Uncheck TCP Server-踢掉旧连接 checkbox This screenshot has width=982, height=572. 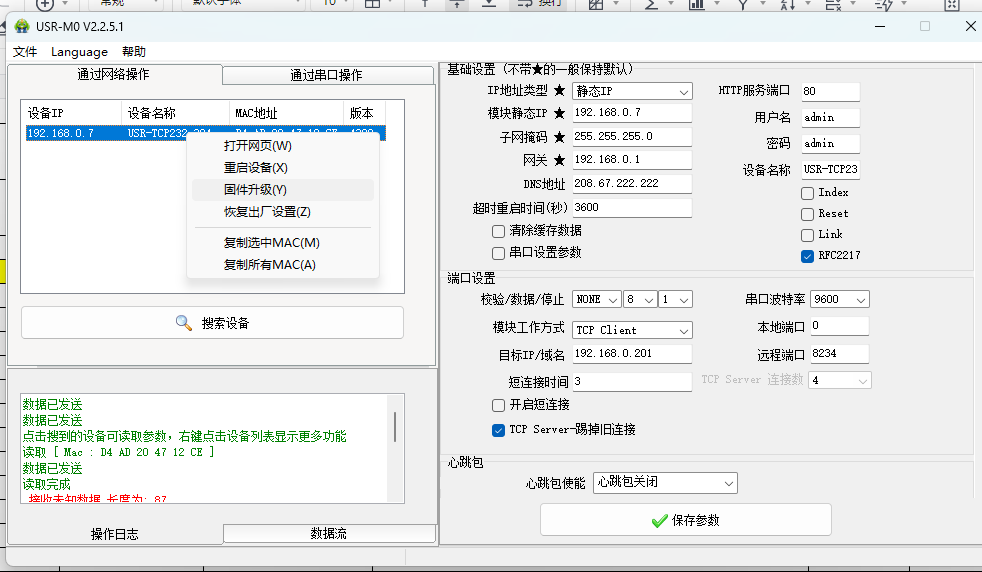point(498,430)
